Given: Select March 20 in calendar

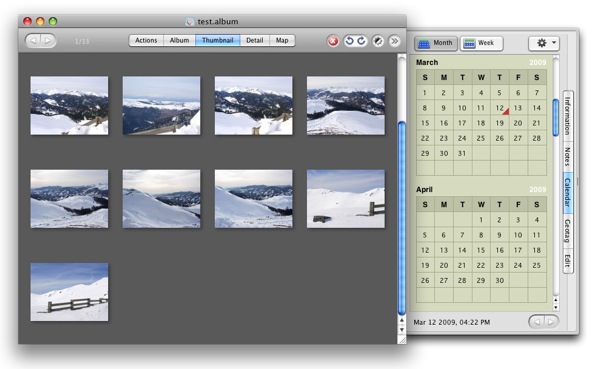Looking at the screenshot, I should pyautogui.click(x=518, y=123).
